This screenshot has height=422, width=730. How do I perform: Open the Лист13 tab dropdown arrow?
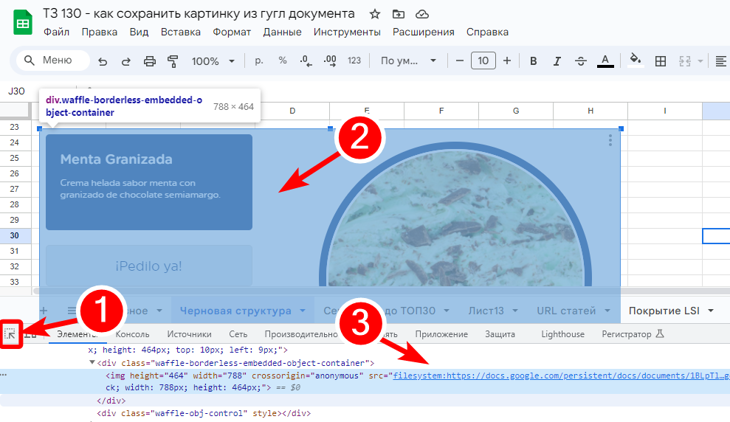[x=515, y=311]
